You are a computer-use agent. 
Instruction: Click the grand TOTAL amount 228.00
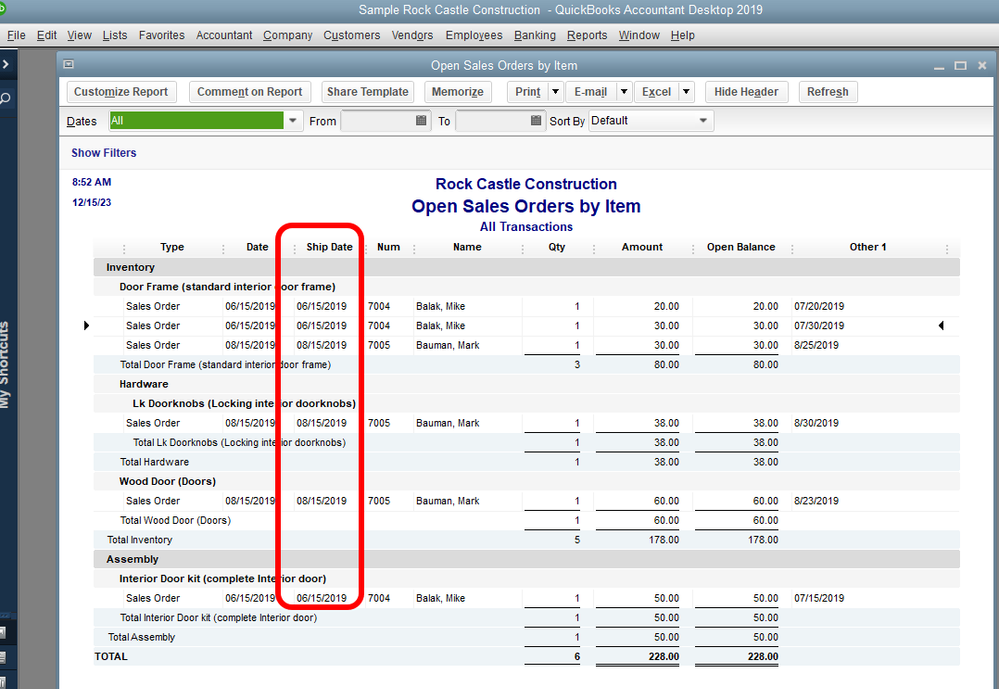pyautogui.click(x=663, y=656)
